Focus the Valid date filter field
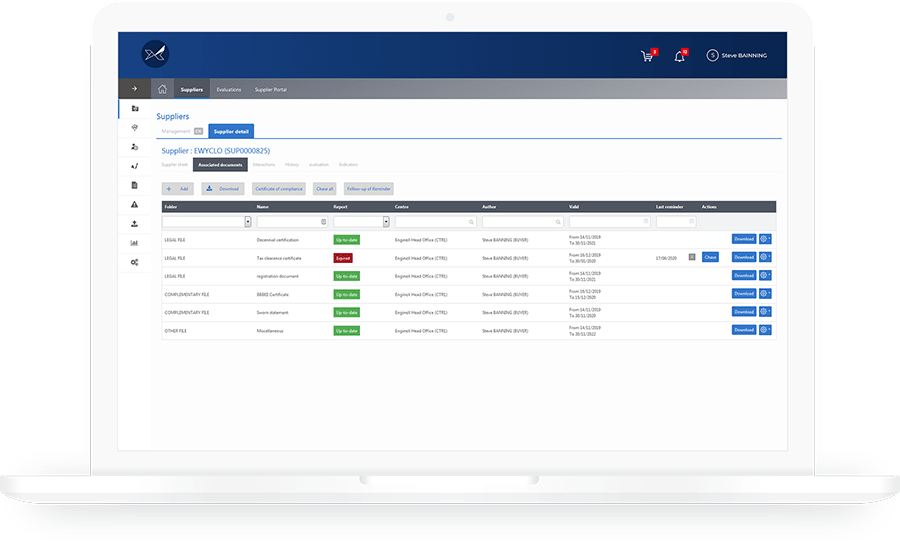Image resolution: width=900 pixels, height=544 pixels. [610, 222]
